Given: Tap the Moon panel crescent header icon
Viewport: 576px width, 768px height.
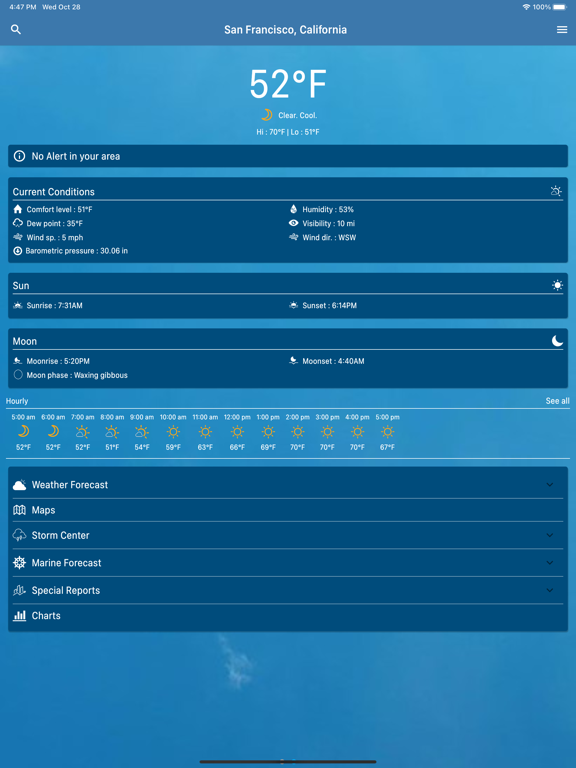Looking at the screenshot, I should click(x=557, y=341).
